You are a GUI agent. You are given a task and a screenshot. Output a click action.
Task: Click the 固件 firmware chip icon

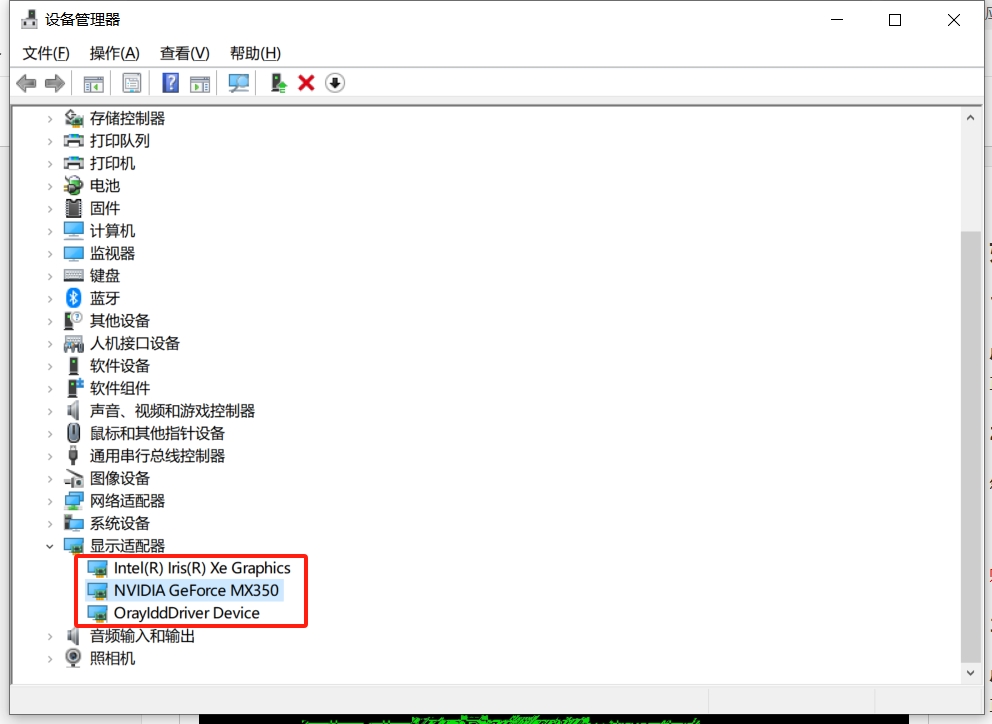pos(73,208)
